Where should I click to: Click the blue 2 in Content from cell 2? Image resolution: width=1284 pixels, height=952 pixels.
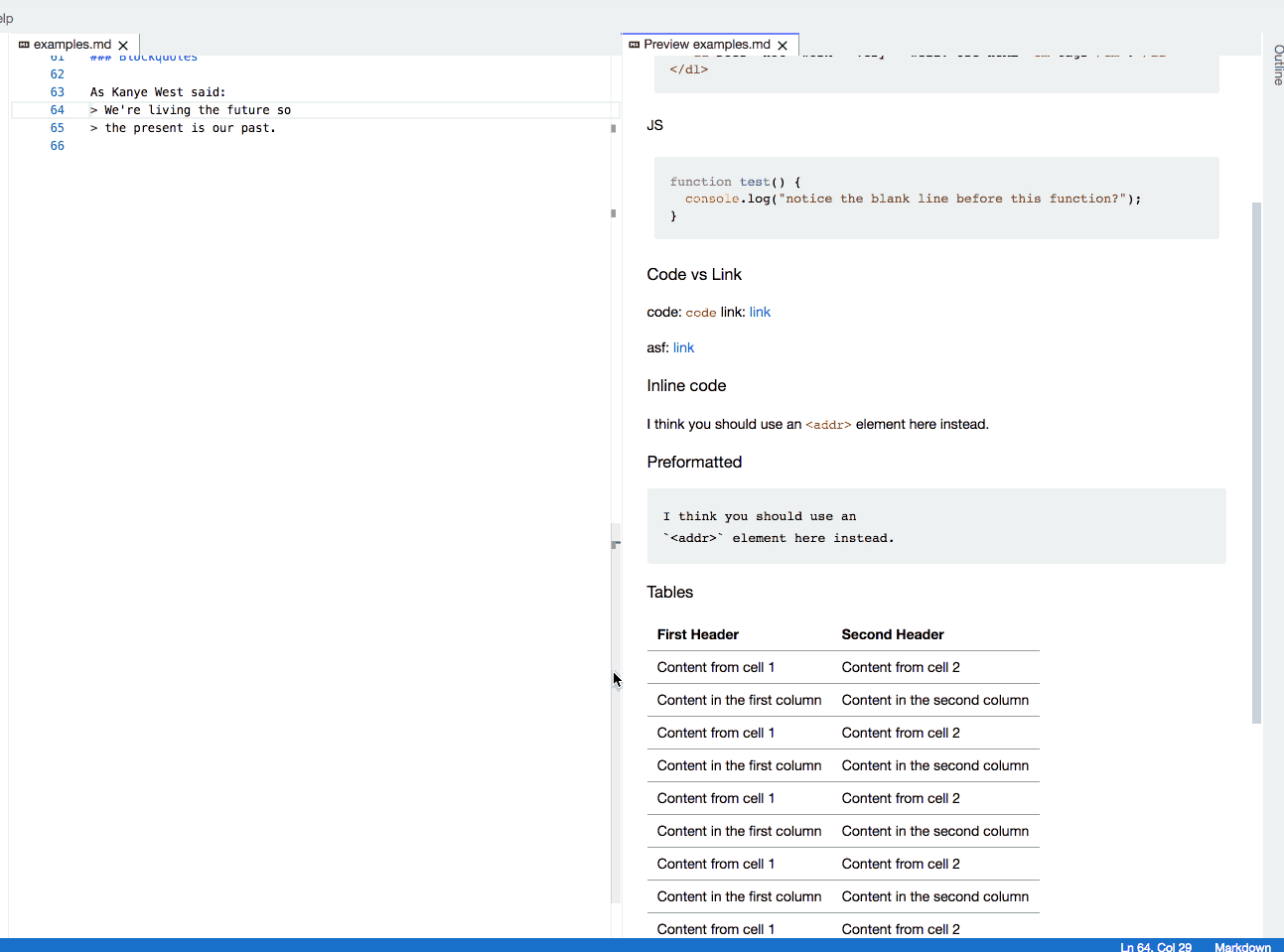955,667
